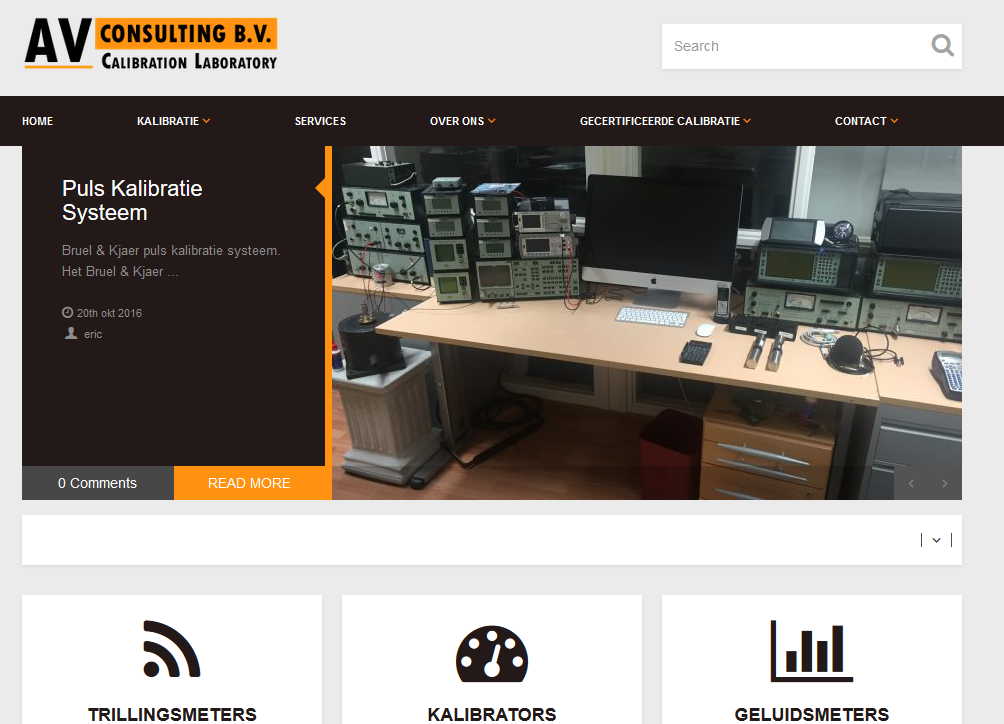1004x724 pixels.
Task: Open the Services menu item
Action: pos(320,121)
